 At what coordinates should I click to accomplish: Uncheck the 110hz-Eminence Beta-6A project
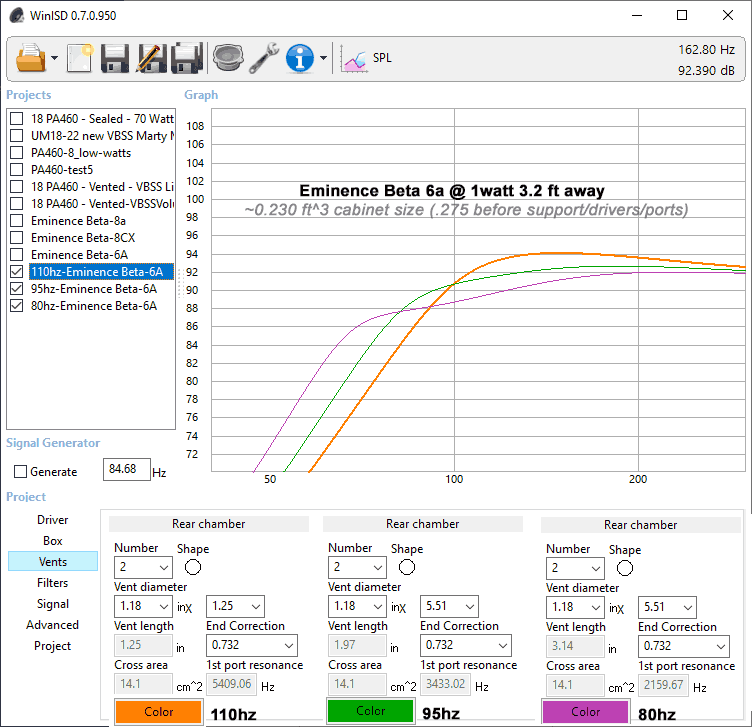(17, 272)
